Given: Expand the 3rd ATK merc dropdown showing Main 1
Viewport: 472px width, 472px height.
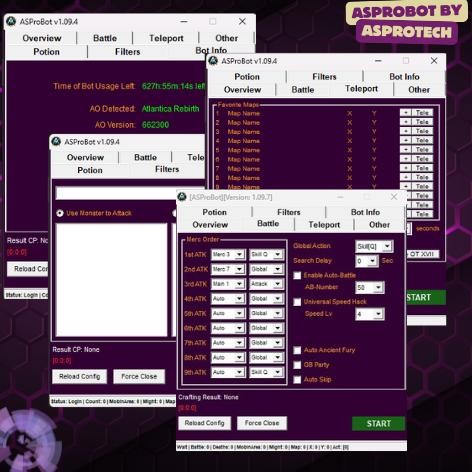Looking at the screenshot, I should (x=228, y=284).
